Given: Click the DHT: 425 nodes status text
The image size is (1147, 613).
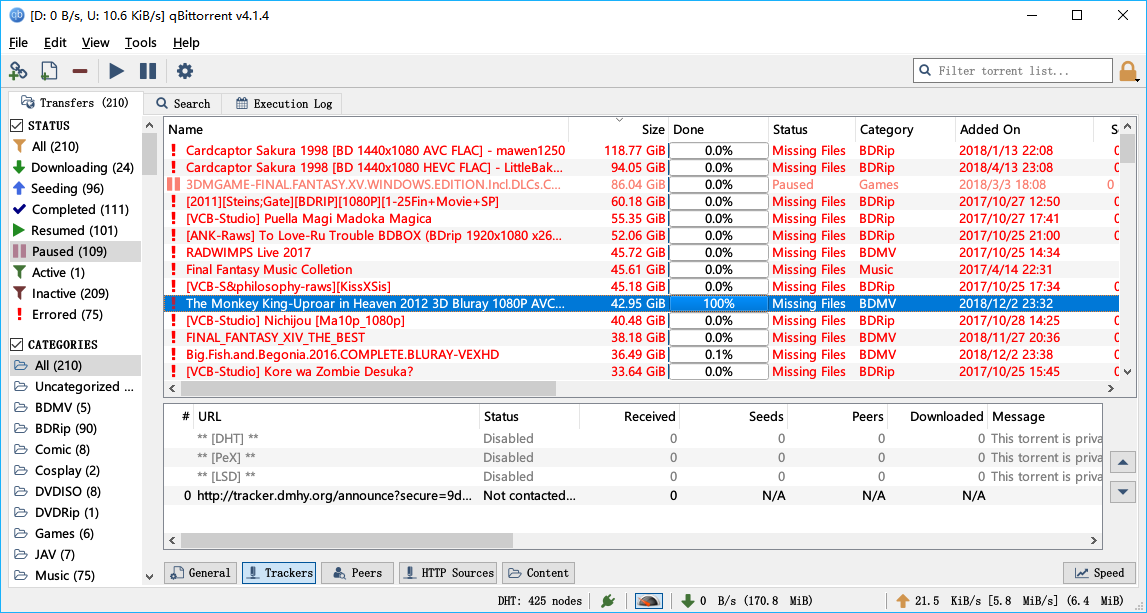Looking at the screenshot, I should pos(540,601).
